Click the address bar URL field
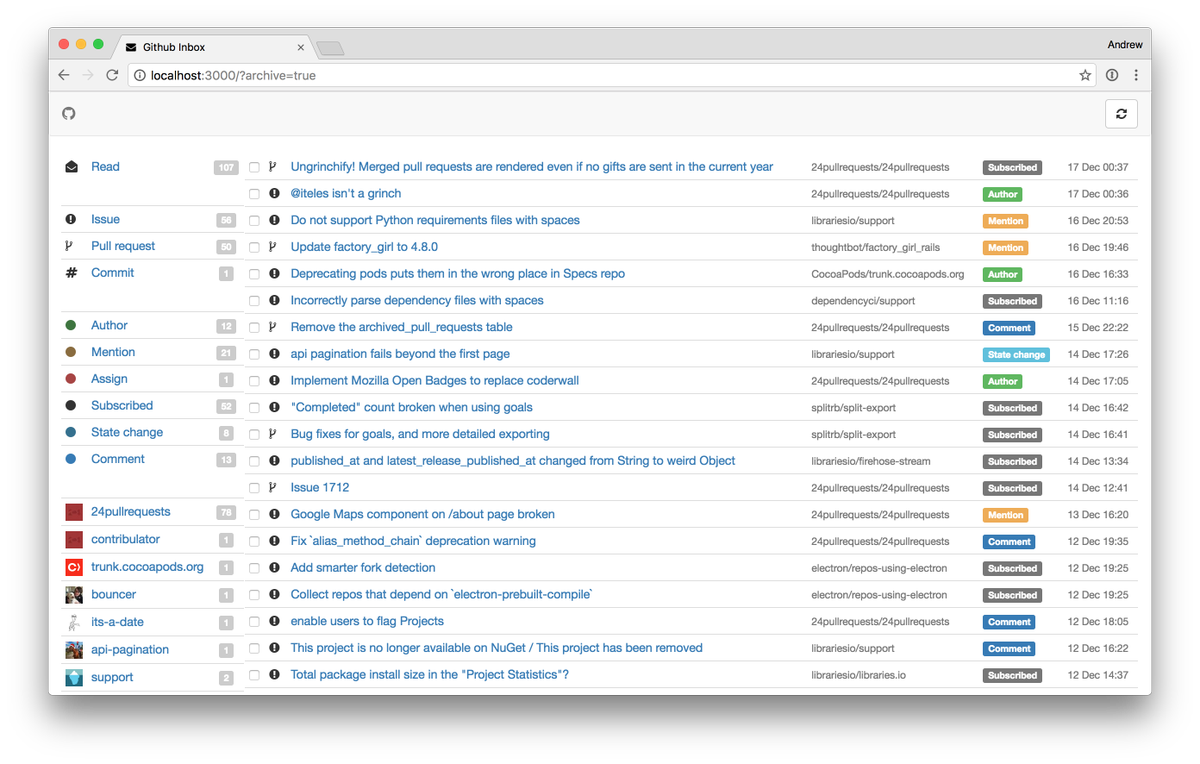The height and width of the screenshot is (764, 1200). [x=612, y=75]
